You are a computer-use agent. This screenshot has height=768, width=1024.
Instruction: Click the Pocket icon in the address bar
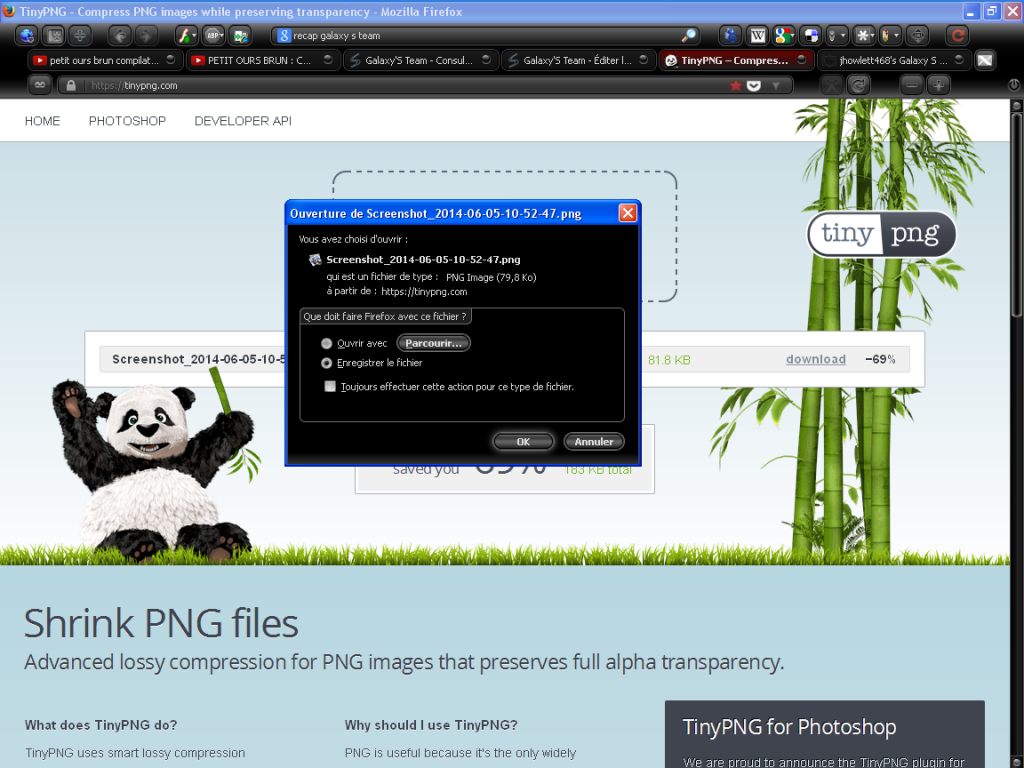coord(754,86)
